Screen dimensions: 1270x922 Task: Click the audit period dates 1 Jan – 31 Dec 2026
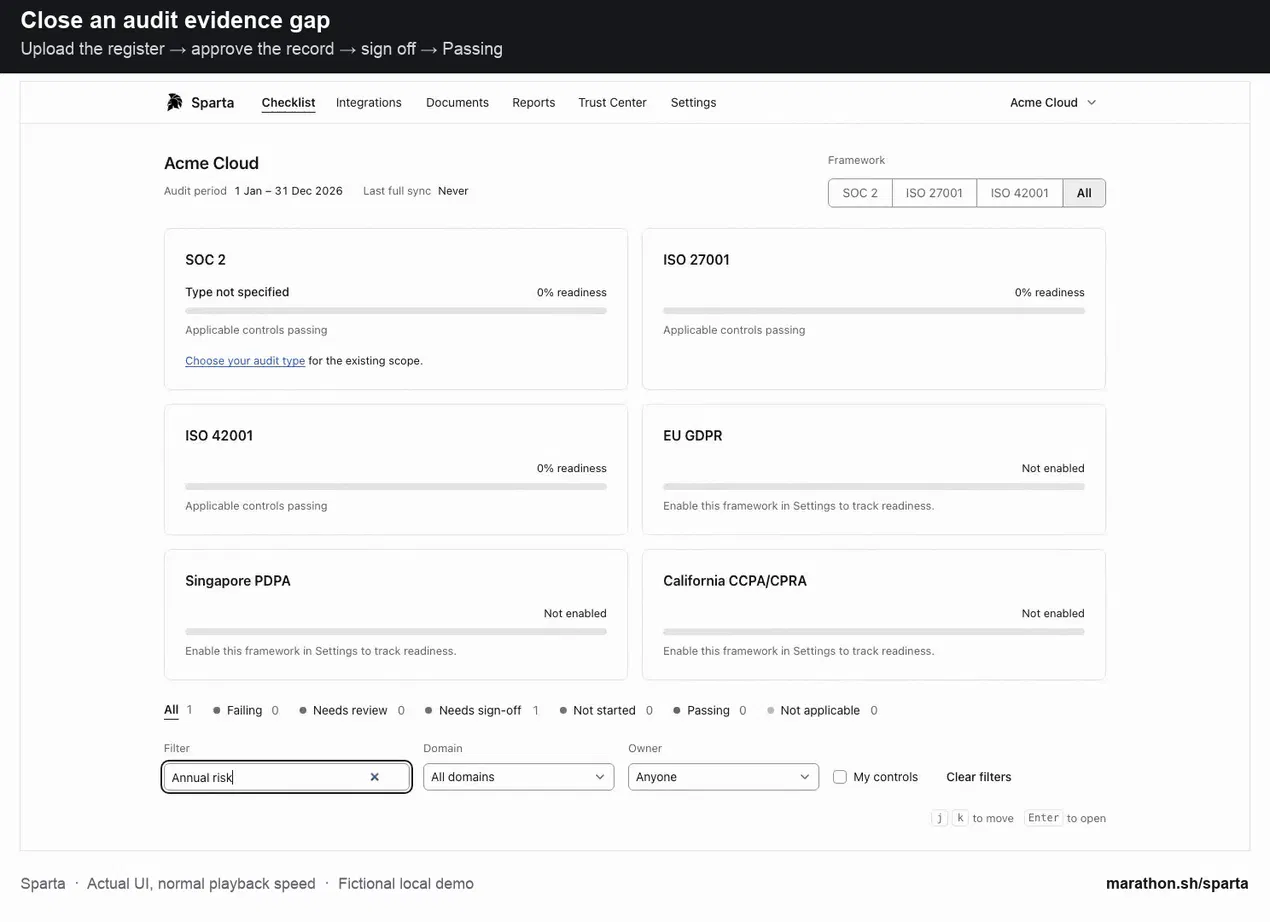pyautogui.click(x=289, y=191)
